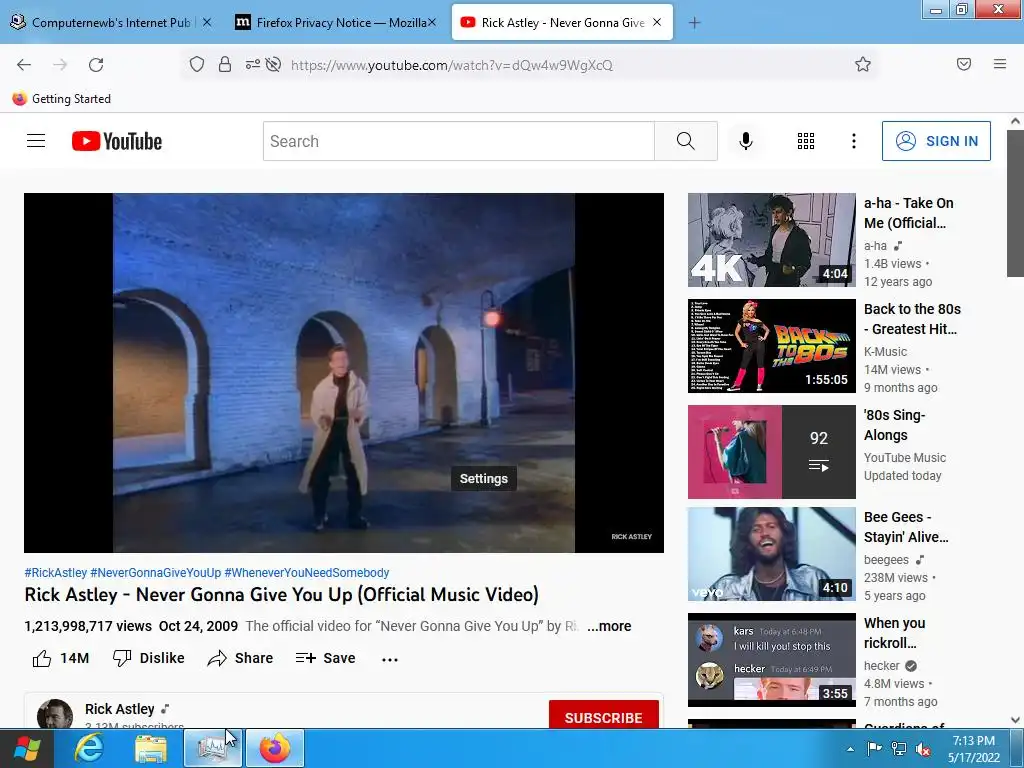Open the Firefox application menu

1000,64
